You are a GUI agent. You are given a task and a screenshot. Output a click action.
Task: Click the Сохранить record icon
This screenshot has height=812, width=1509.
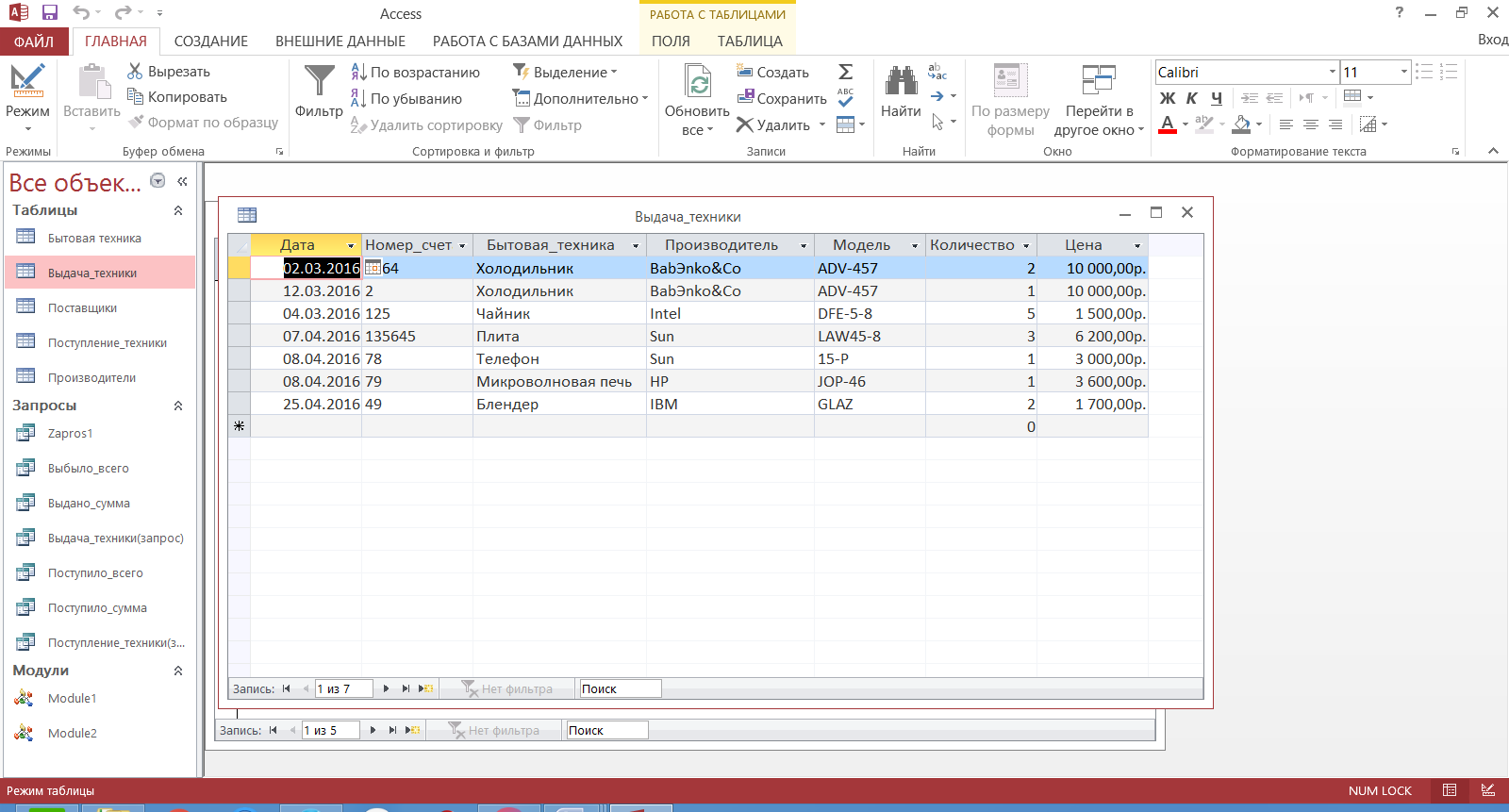tap(745, 97)
